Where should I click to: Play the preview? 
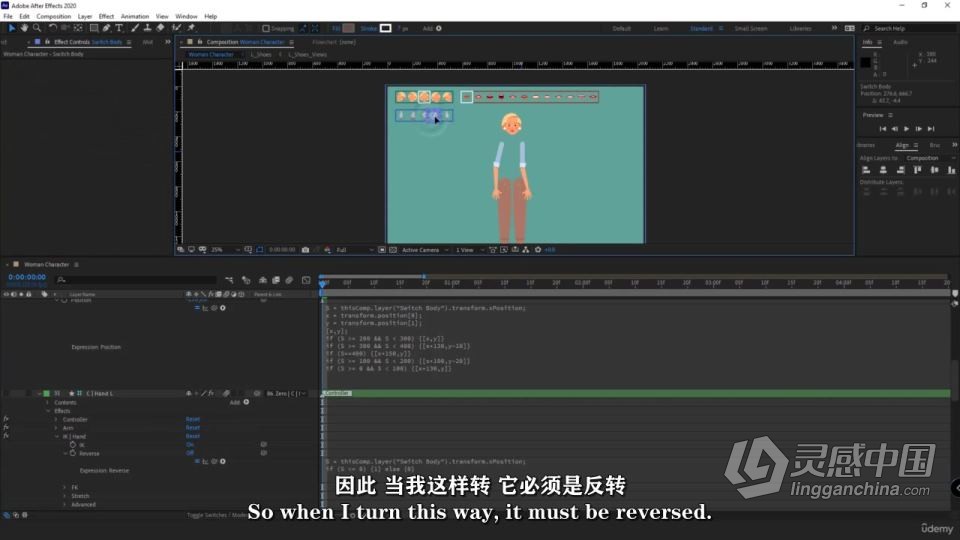(x=906, y=129)
